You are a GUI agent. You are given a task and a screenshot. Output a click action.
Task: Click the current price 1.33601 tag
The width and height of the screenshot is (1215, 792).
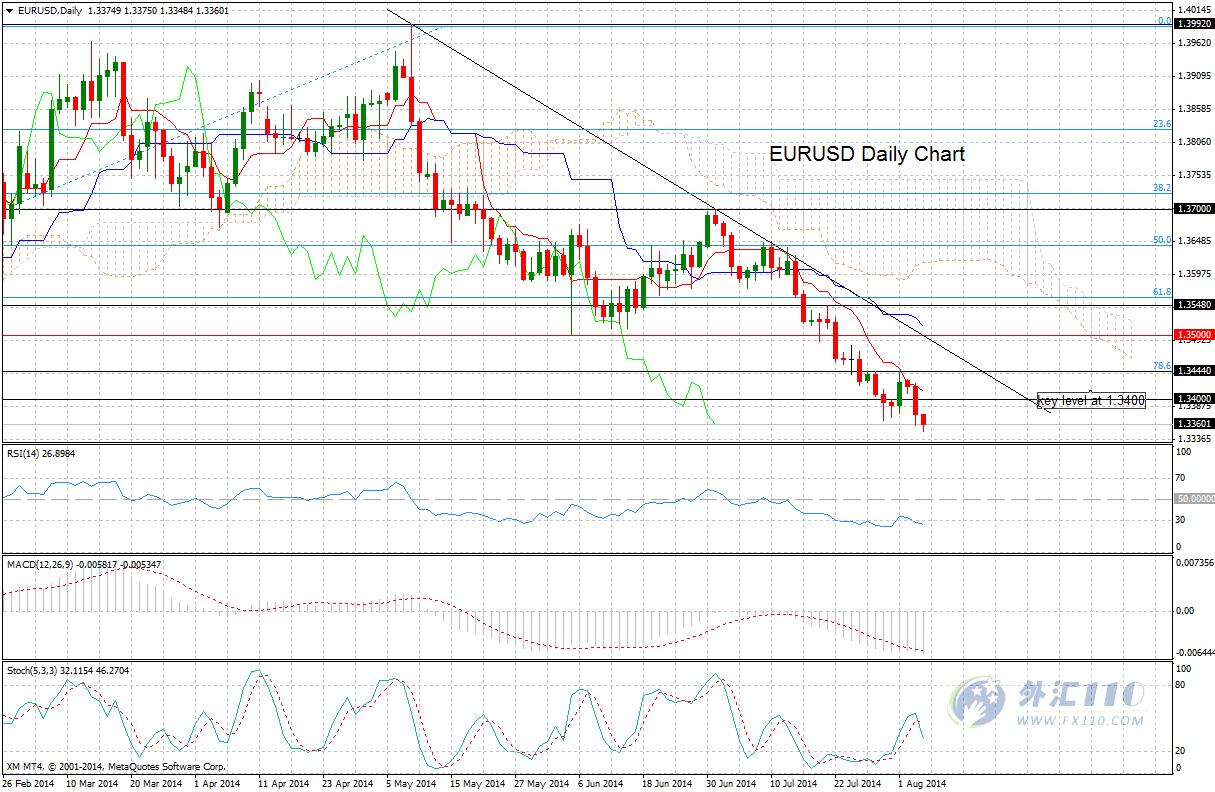[x=1194, y=423]
